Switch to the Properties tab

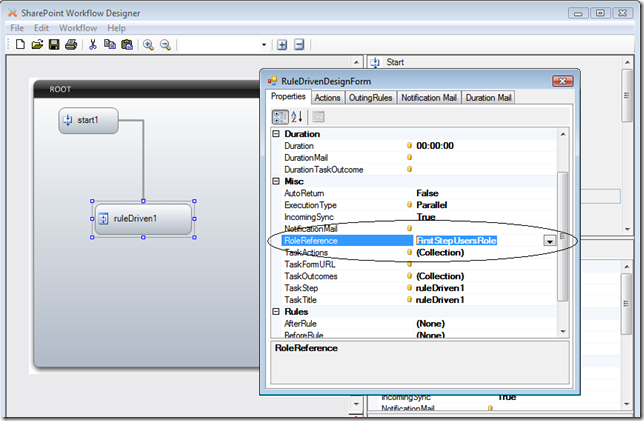[x=288, y=97]
